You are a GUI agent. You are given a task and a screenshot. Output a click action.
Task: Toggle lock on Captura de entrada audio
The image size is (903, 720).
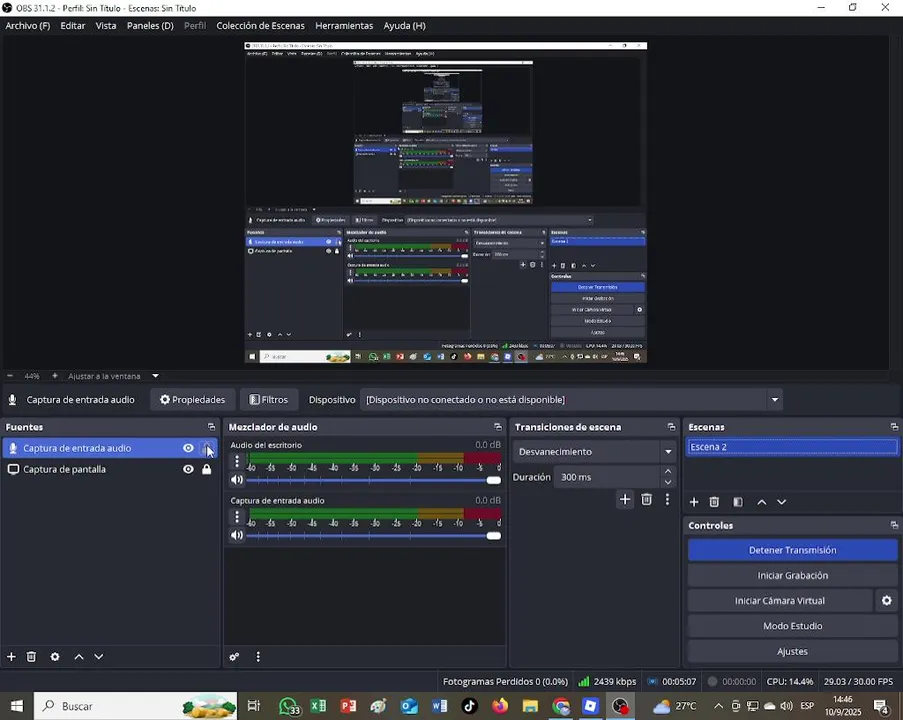tap(206, 448)
